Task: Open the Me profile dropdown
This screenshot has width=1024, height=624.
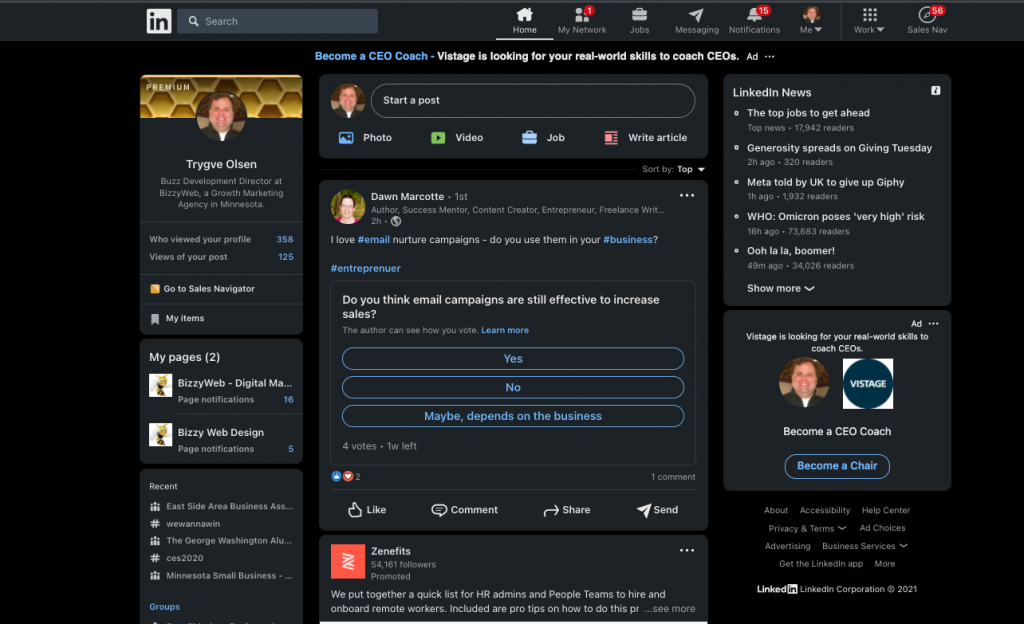Action: click(x=811, y=21)
